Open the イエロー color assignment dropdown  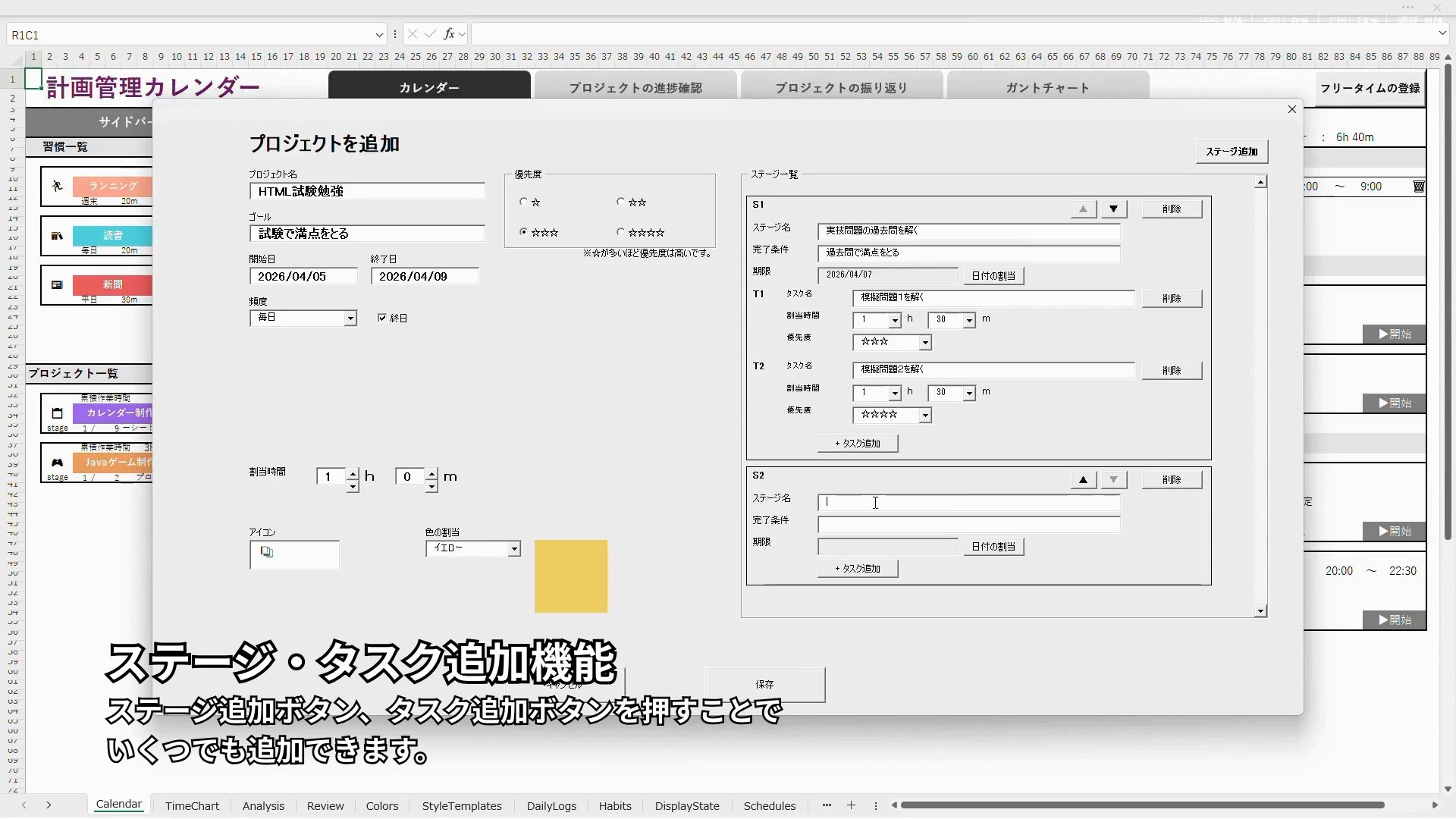coord(514,549)
